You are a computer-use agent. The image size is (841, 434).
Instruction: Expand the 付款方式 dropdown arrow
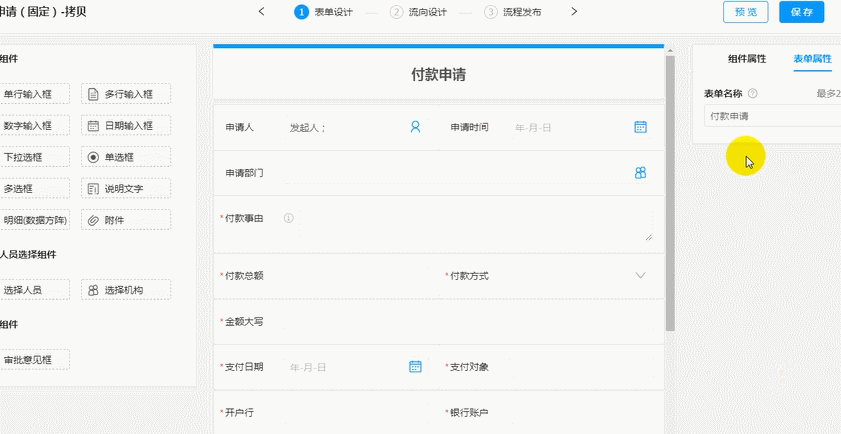[x=640, y=275]
